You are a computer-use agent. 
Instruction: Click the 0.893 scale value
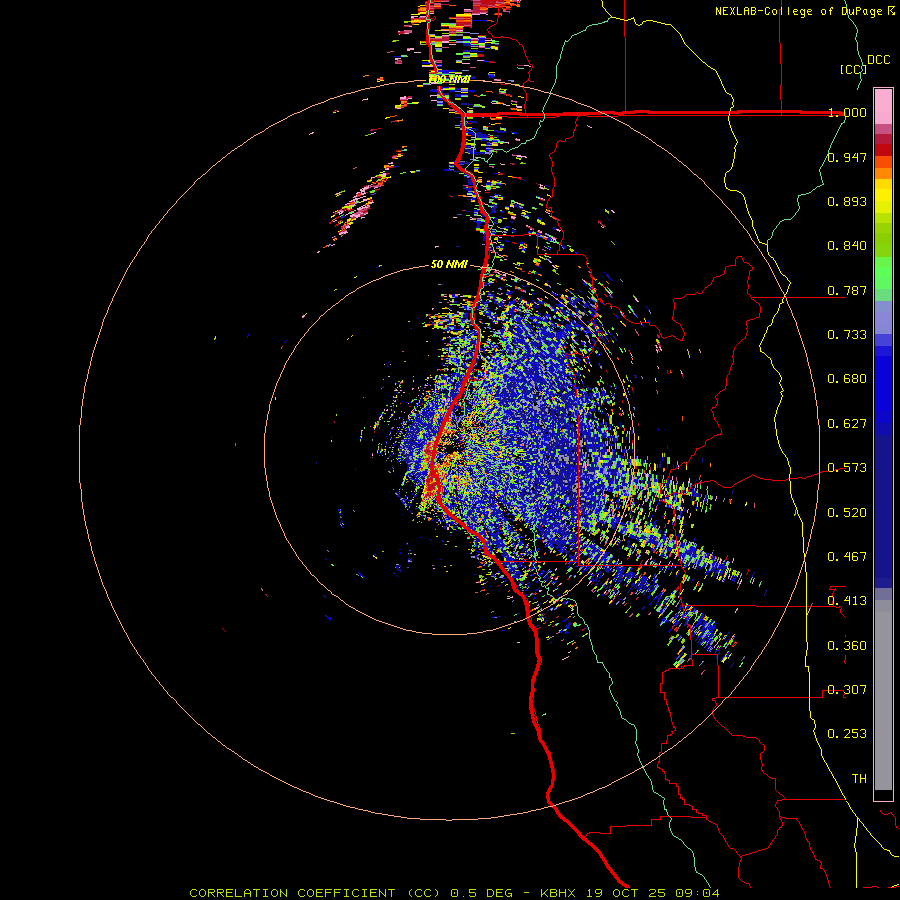click(x=847, y=201)
